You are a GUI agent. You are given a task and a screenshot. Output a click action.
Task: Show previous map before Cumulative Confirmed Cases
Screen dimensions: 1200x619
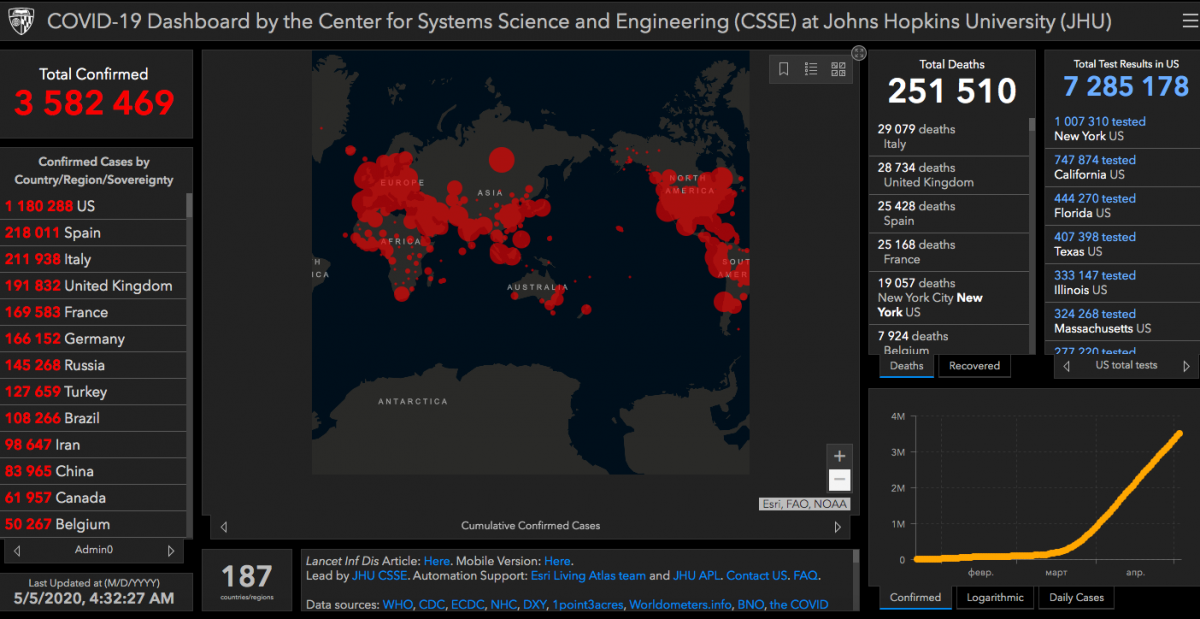tap(223, 526)
